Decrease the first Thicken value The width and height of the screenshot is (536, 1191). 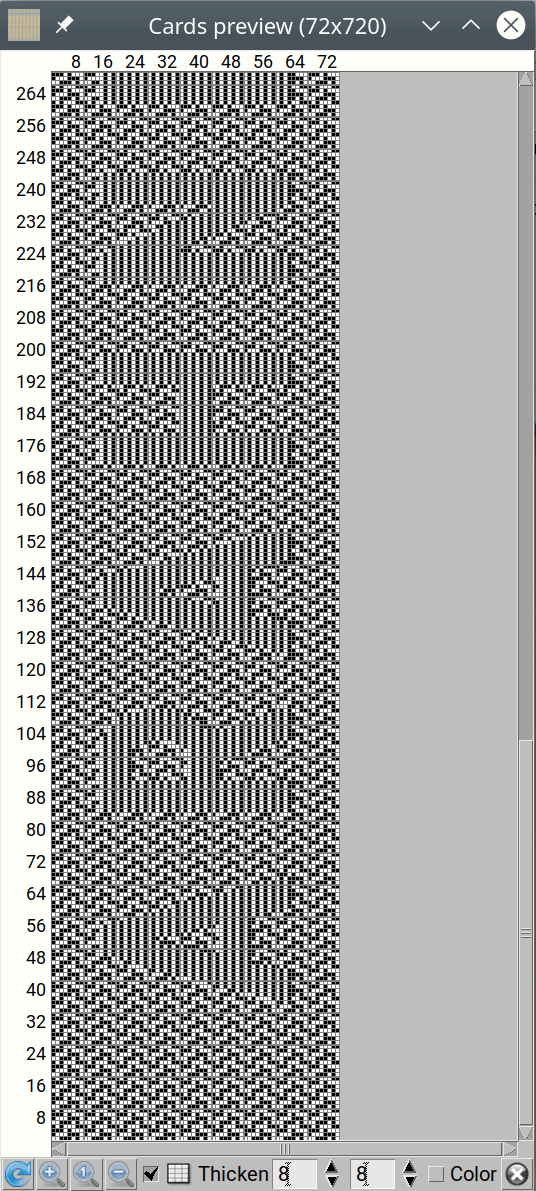coord(332,1182)
